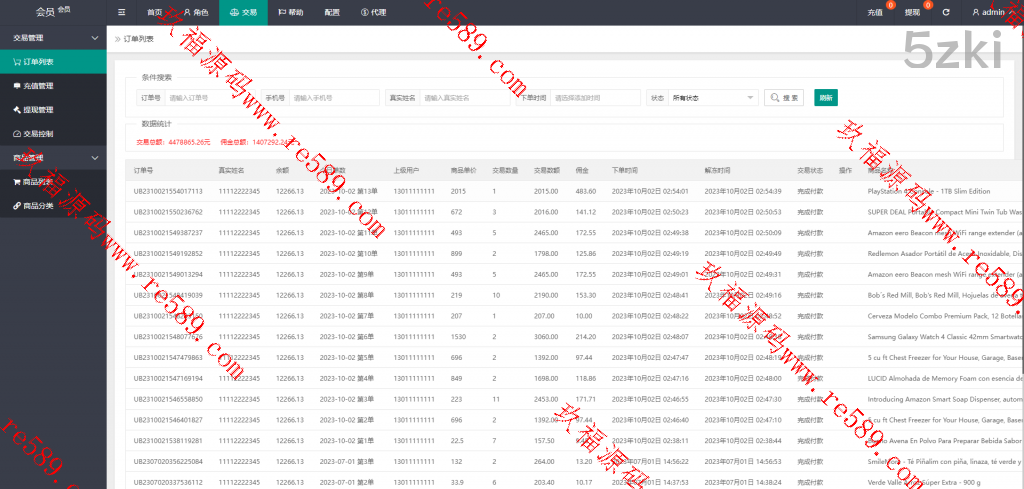Screen dimensions: 1024x489
Task: Click the green 刷新 button
Action: [x=825, y=98]
